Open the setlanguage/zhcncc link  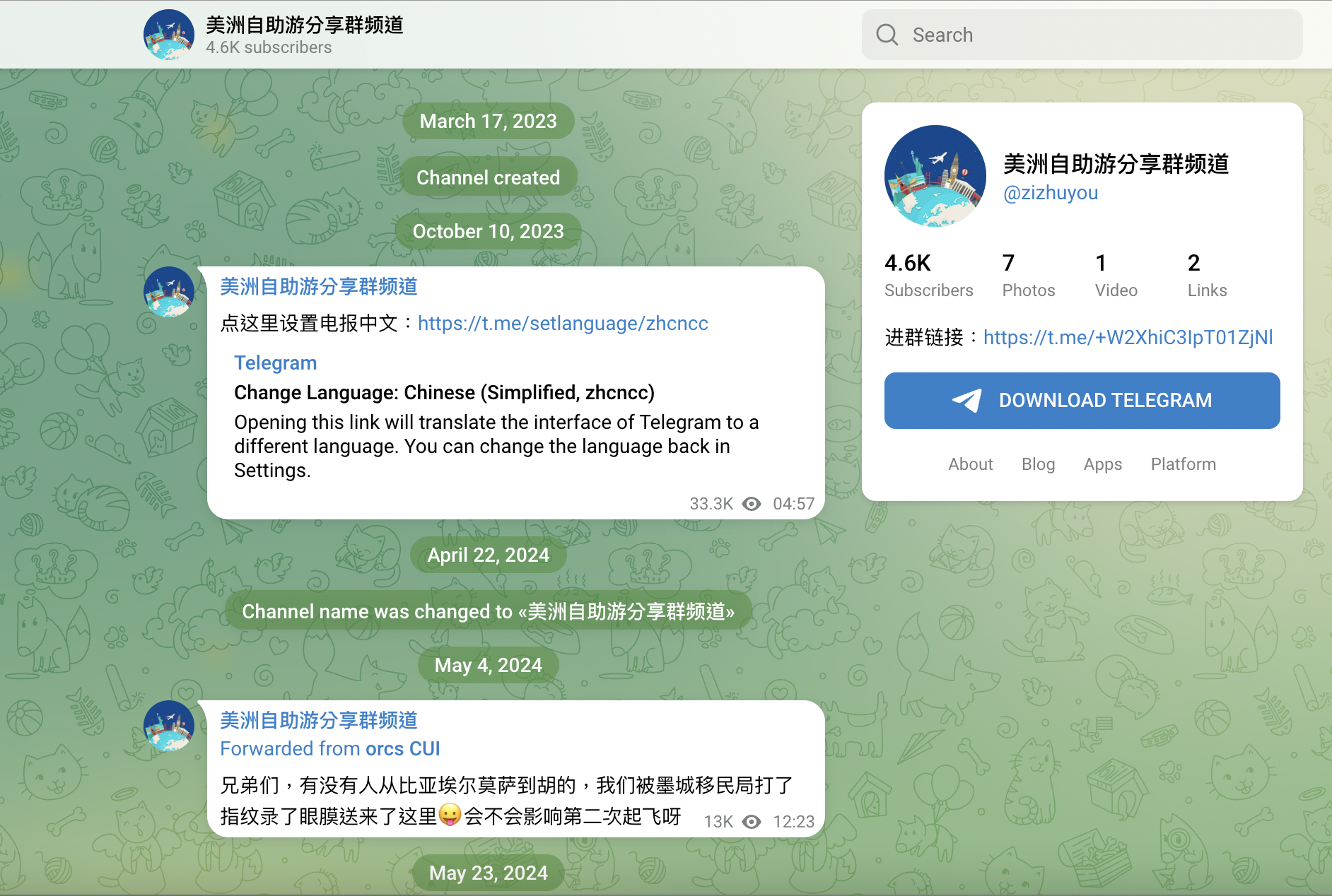(x=563, y=324)
